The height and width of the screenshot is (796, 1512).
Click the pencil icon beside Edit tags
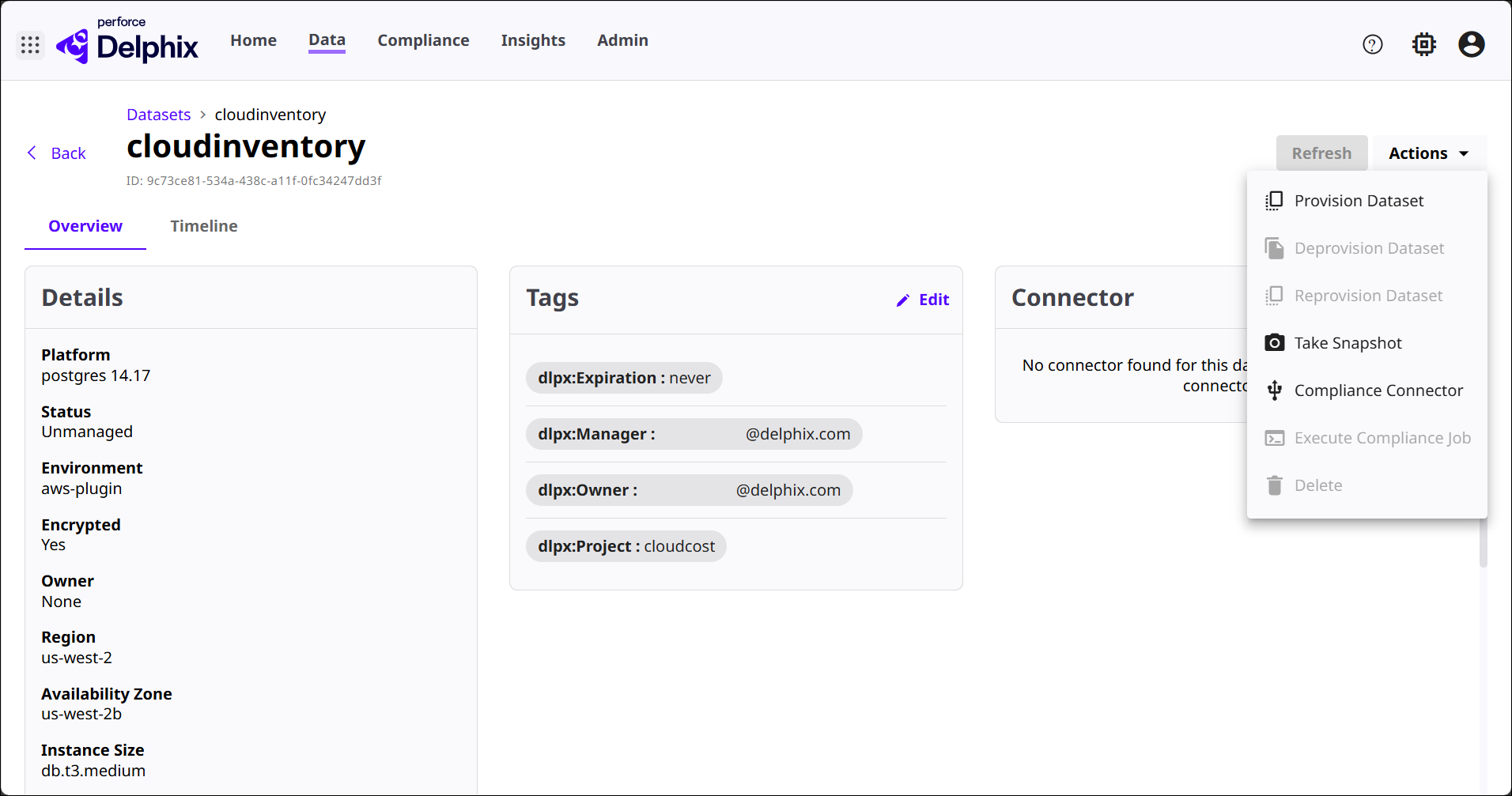click(x=902, y=300)
